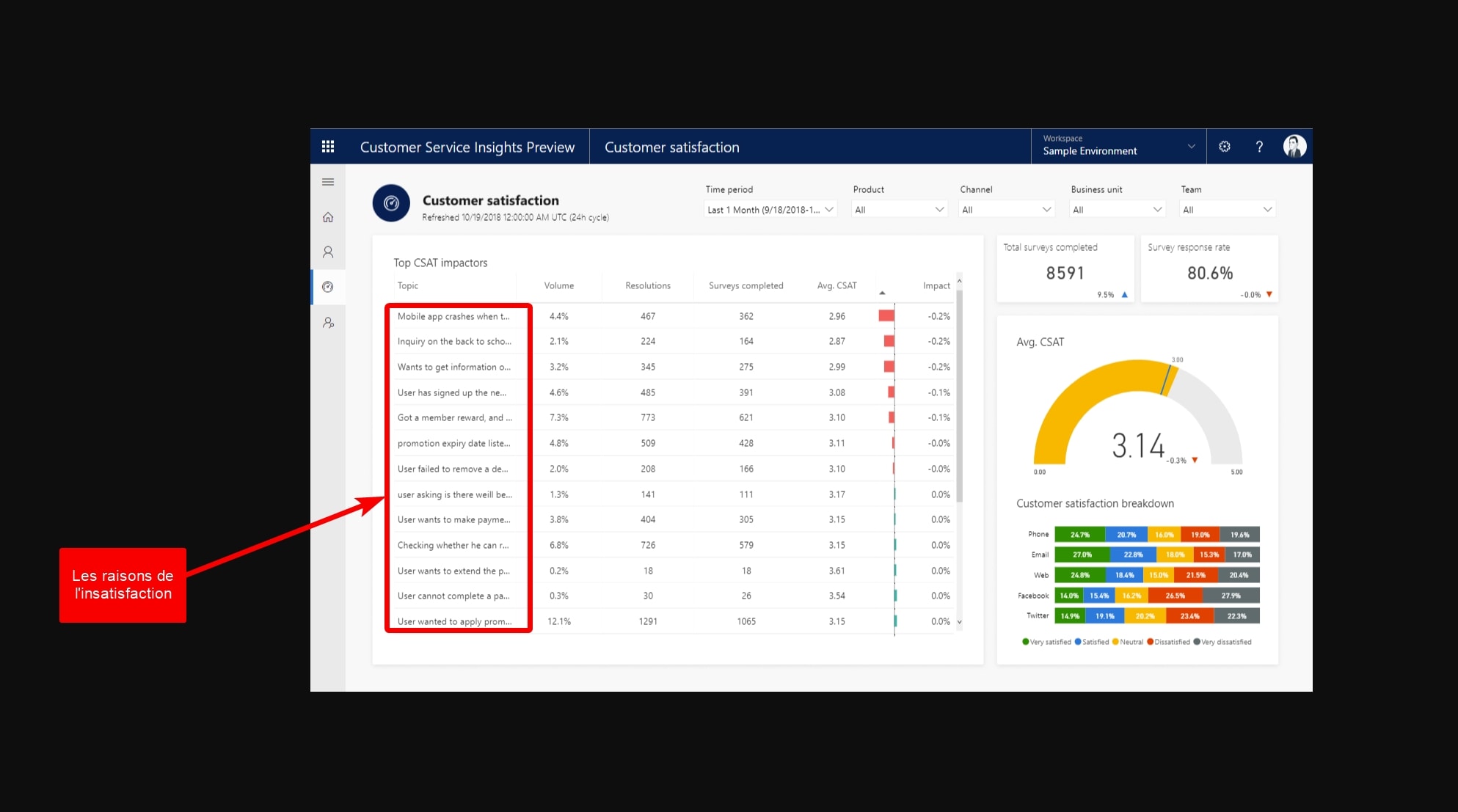Go to Home in sidebar
1458x812 pixels.
(328, 217)
